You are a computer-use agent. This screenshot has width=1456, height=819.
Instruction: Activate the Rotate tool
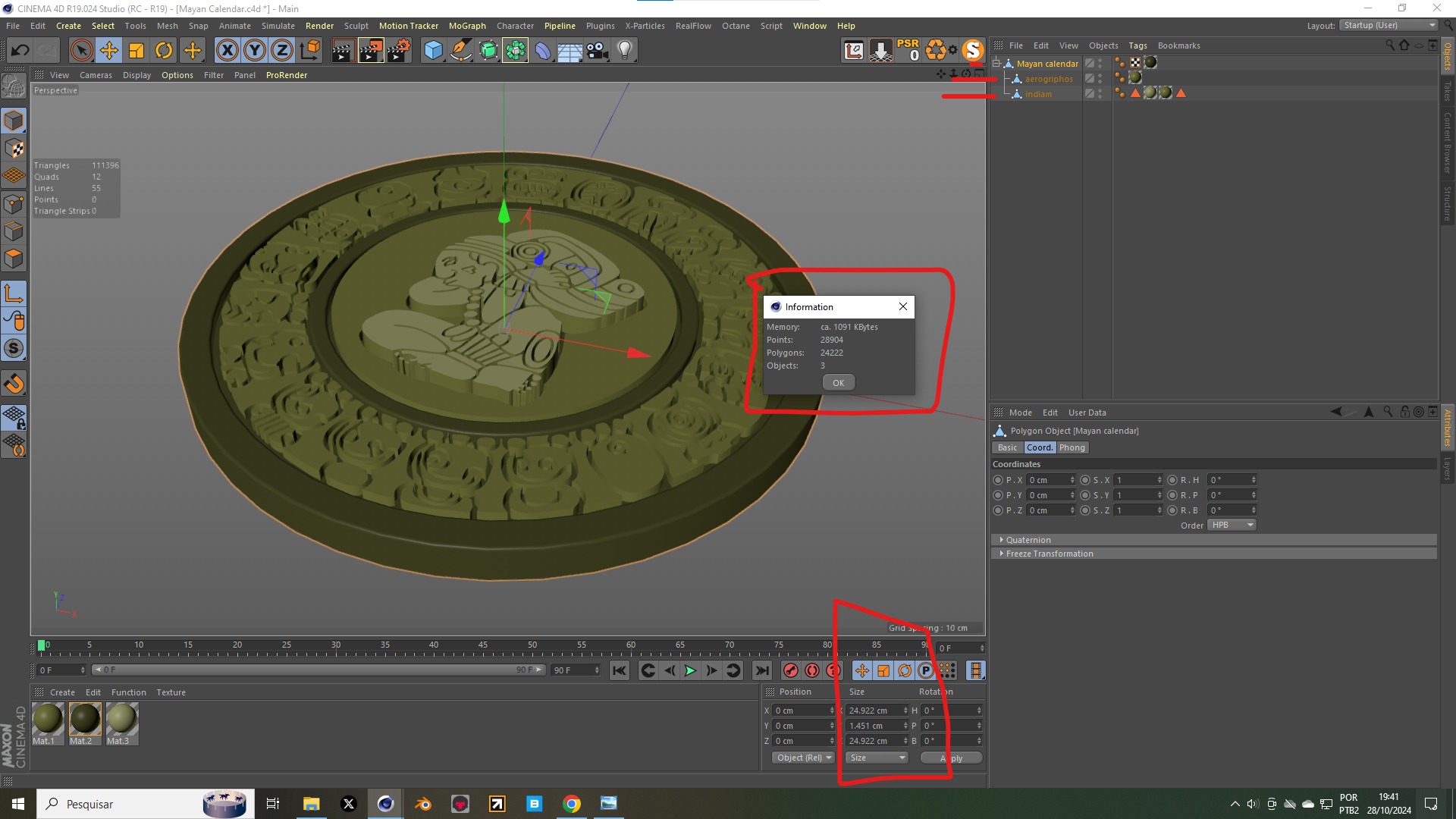click(164, 51)
